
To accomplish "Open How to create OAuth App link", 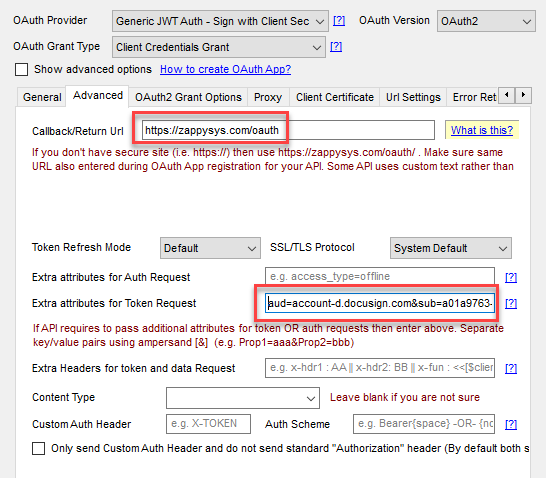I will [225, 69].
